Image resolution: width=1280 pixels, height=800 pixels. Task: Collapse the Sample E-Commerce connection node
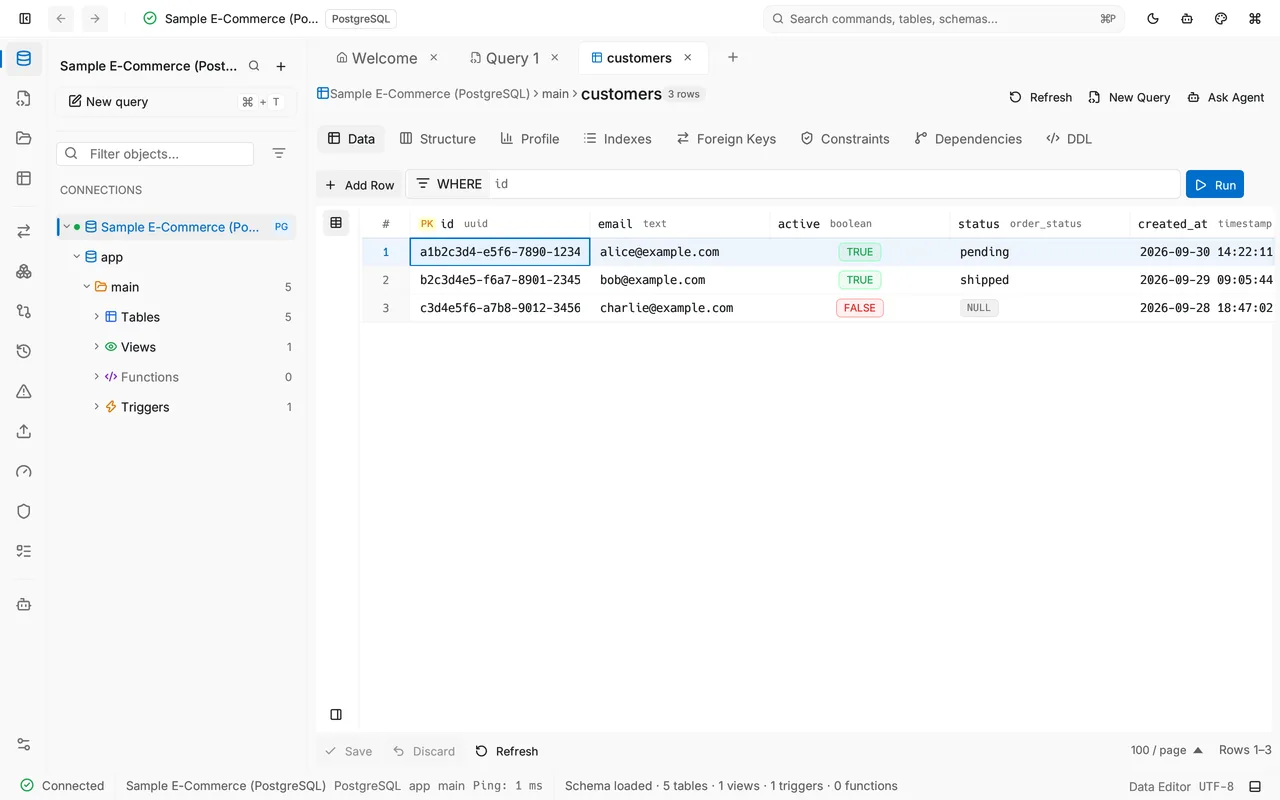click(67, 227)
